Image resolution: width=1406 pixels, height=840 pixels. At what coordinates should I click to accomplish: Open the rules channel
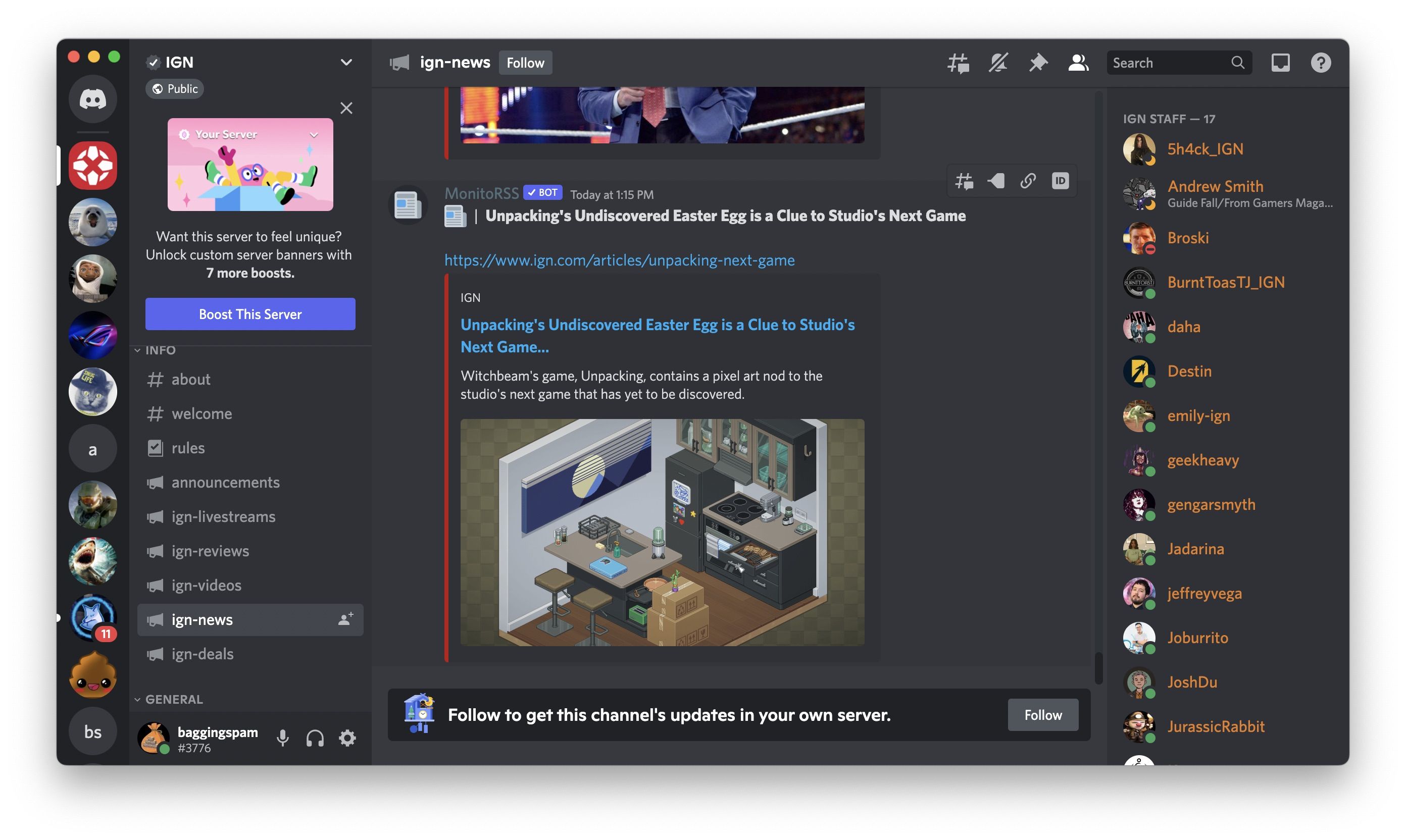250,448
